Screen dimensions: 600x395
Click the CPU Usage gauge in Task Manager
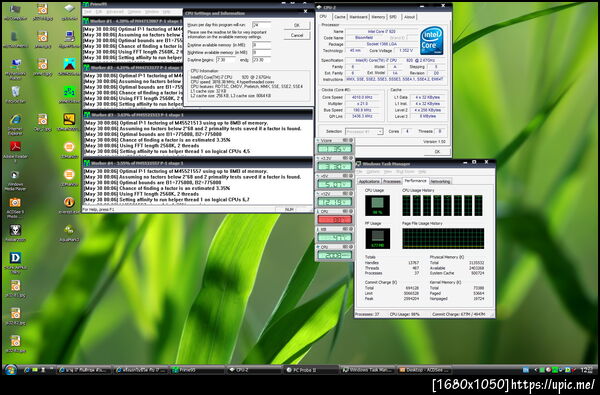click(377, 205)
